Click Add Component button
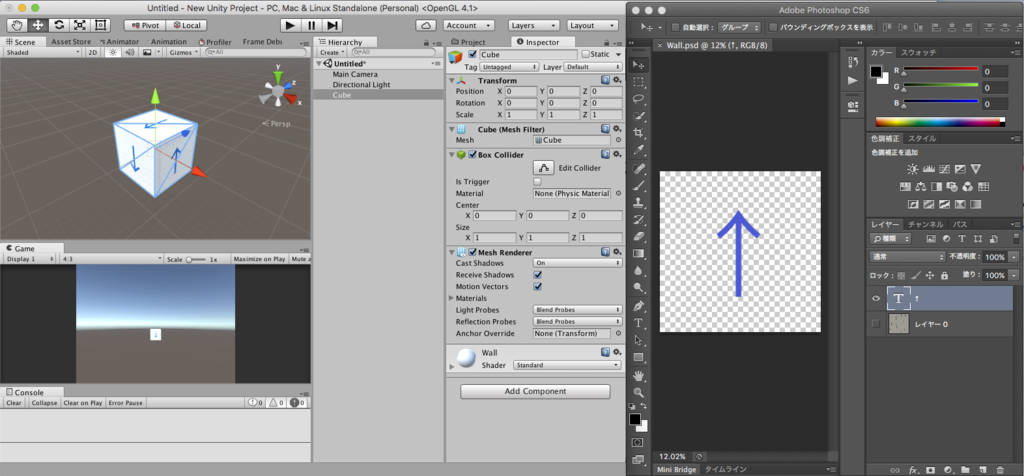Viewport: 1024px width, 476px height. [536, 392]
